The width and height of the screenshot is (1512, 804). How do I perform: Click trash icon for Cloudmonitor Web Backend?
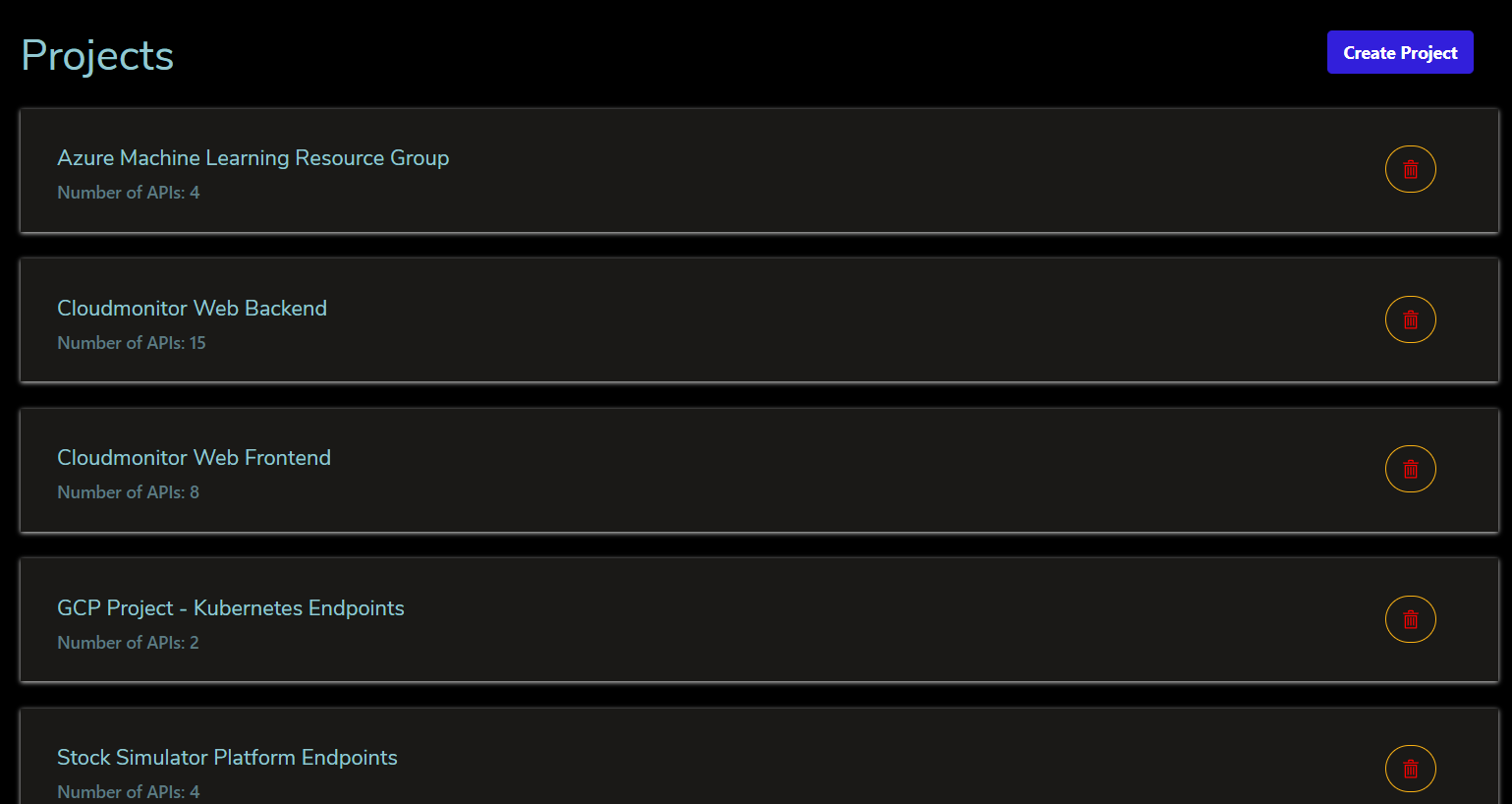click(1411, 319)
